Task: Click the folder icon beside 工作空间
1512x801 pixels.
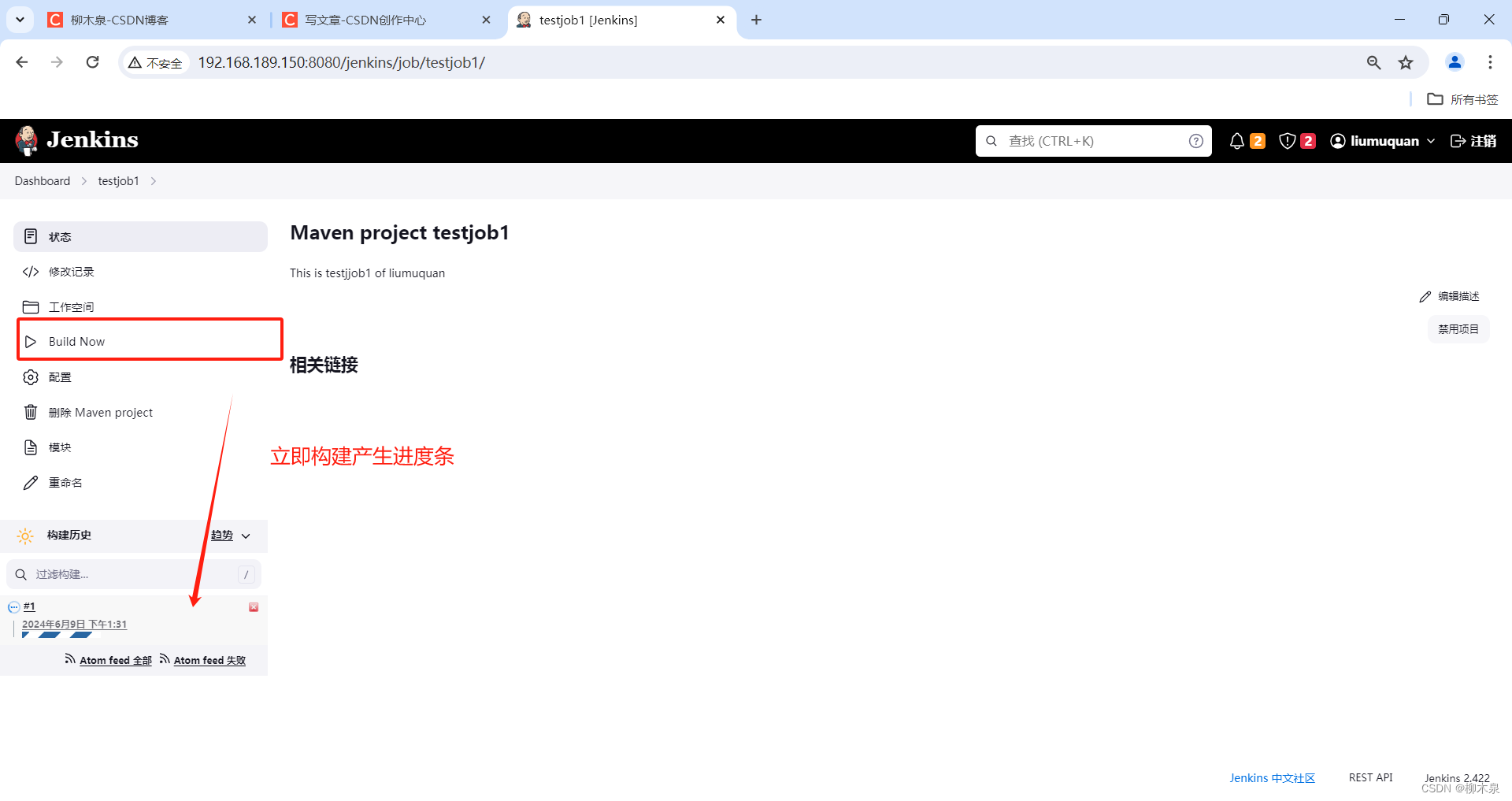Action: tap(31, 307)
